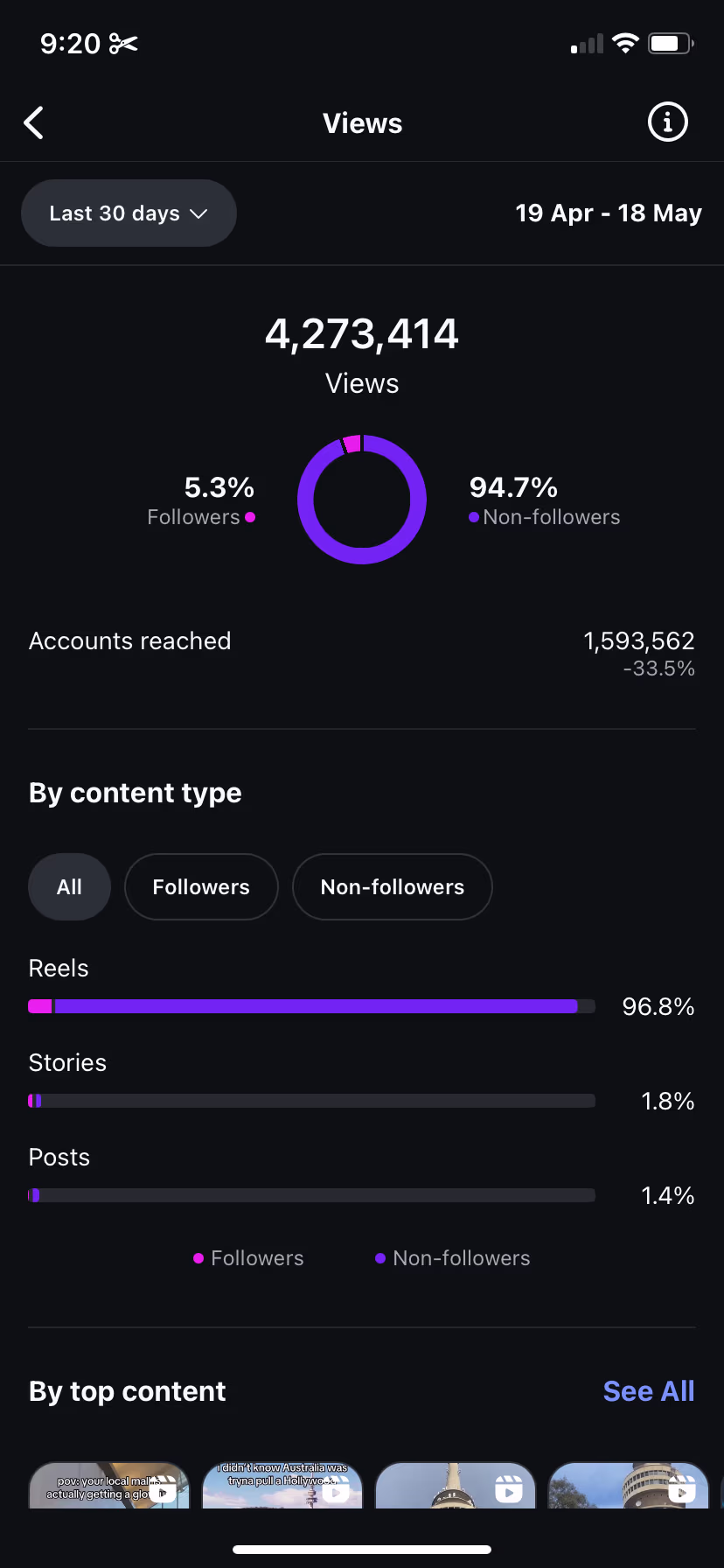Select the Non-followers content filter
Screen dimensions: 724x1568
[392, 887]
